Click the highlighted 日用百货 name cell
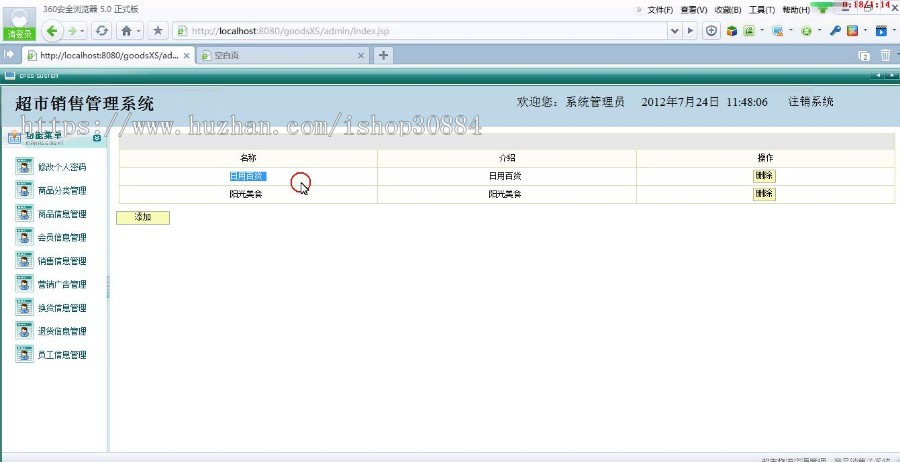The height and width of the screenshot is (462, 900). click(248, 176)
